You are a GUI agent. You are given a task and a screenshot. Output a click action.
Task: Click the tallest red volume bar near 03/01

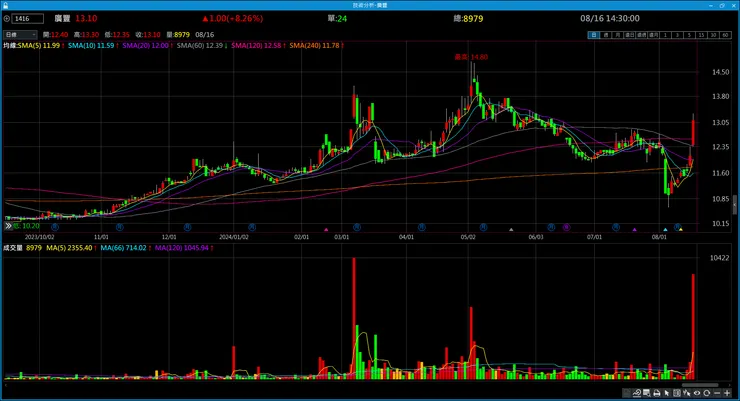point(354,318)
